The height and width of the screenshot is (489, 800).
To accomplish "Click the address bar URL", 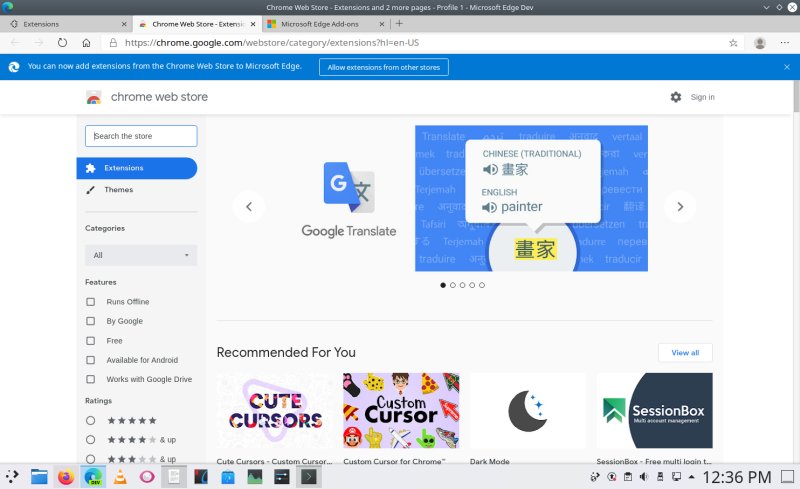I will click(x=272, y=43).
